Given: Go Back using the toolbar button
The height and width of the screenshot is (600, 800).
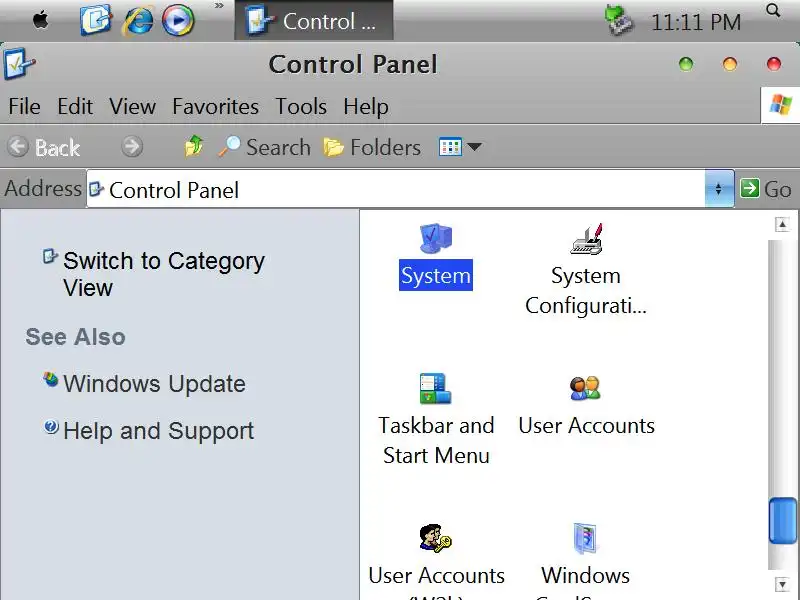Looking at the screenshot, I should tap(44, 147).
